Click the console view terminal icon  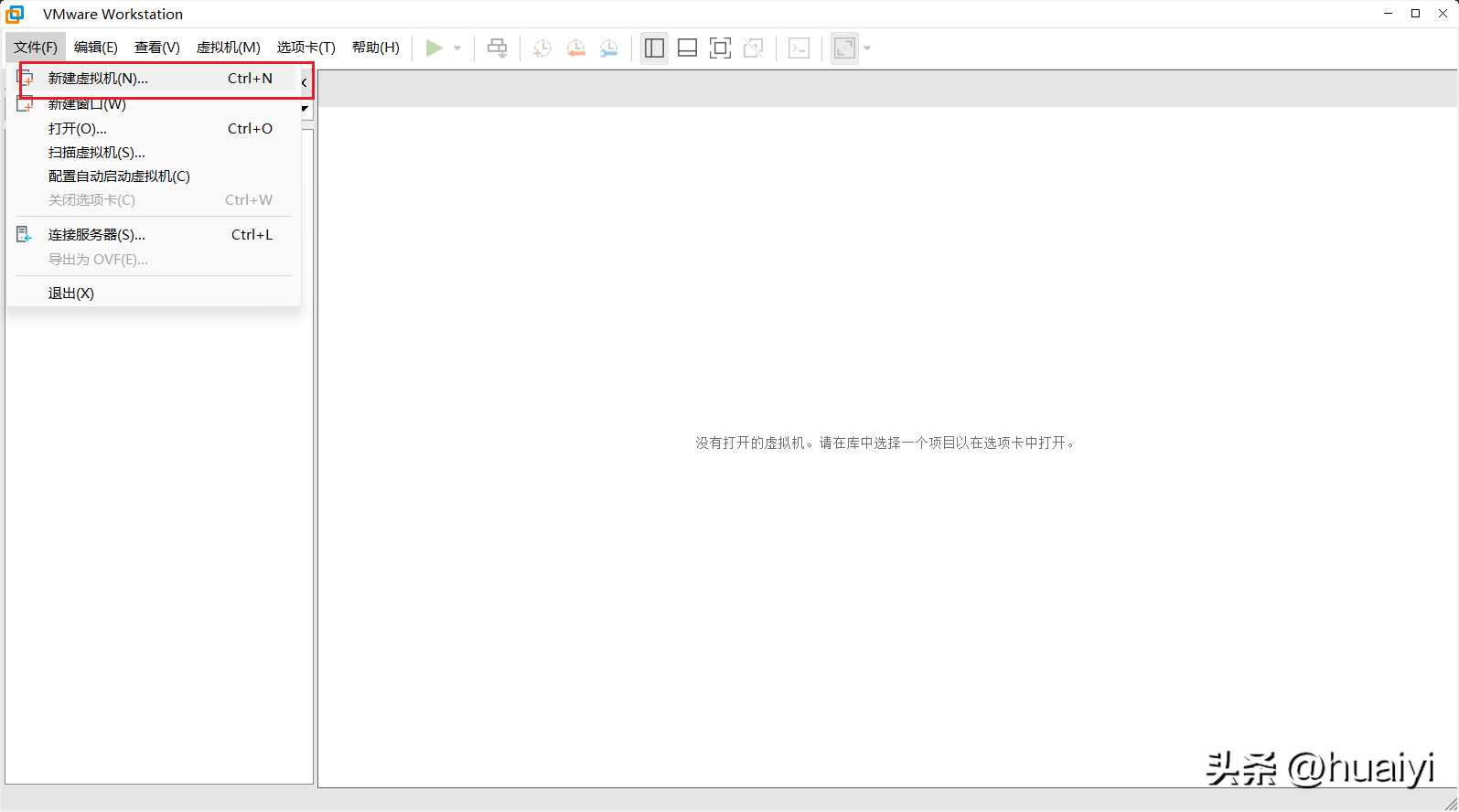799,48
